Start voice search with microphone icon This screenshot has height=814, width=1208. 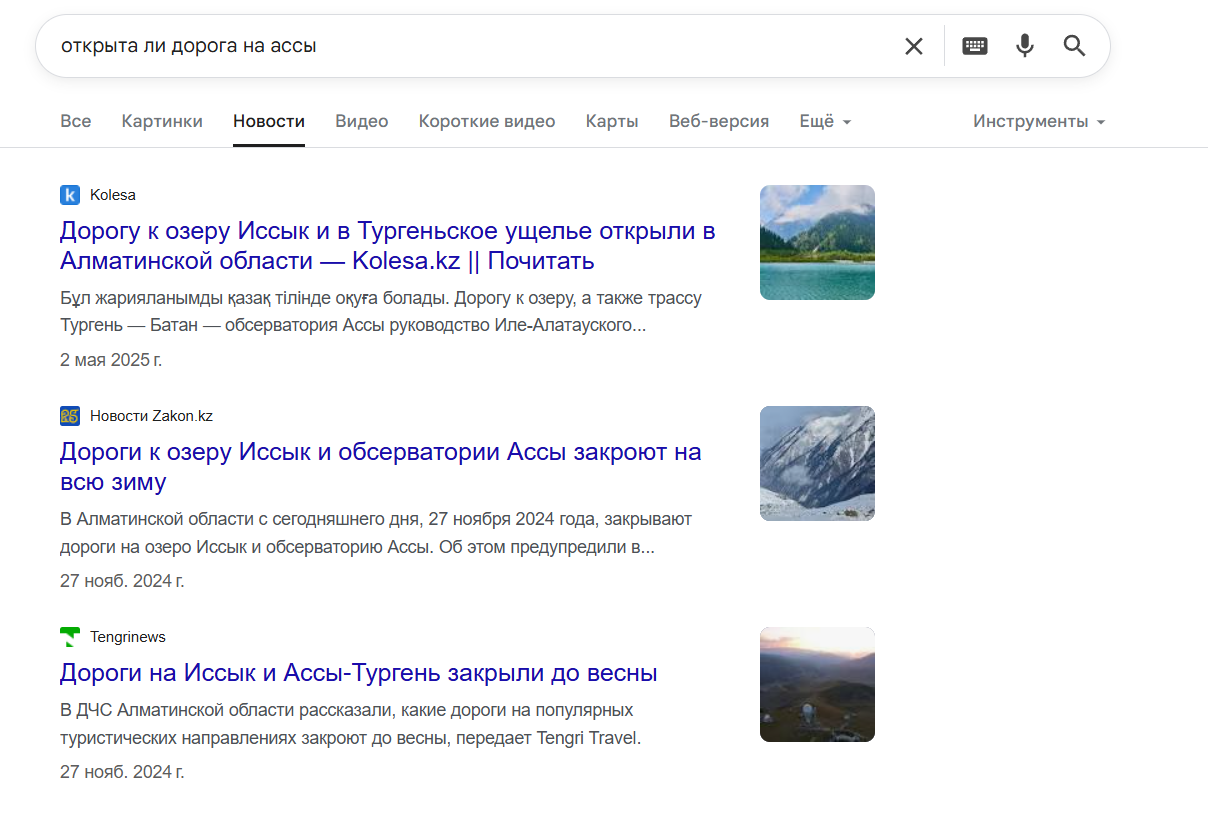1025,46
